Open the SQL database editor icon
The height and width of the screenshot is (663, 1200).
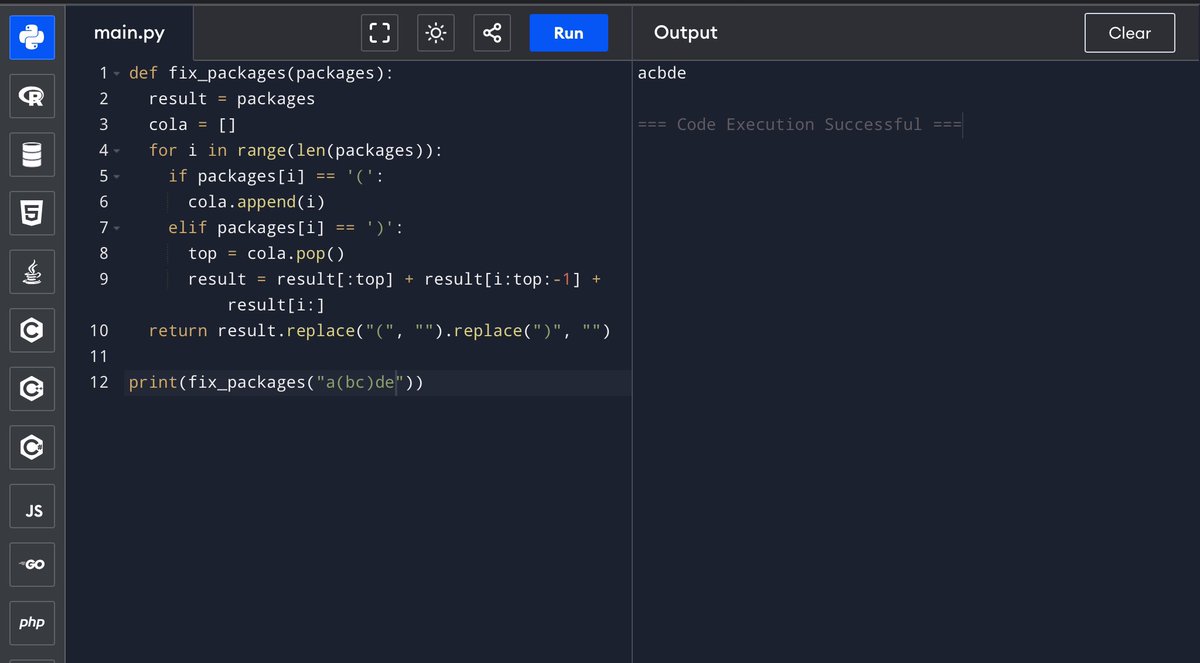point(31,155)
